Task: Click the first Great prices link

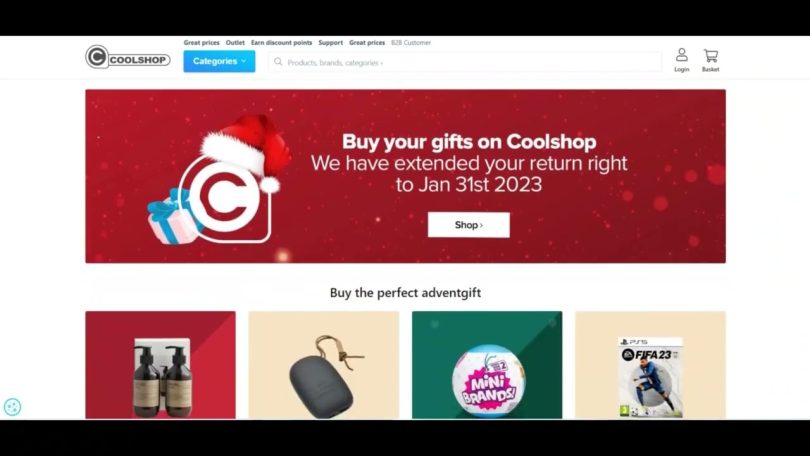Action: click(x=201, y=43)
